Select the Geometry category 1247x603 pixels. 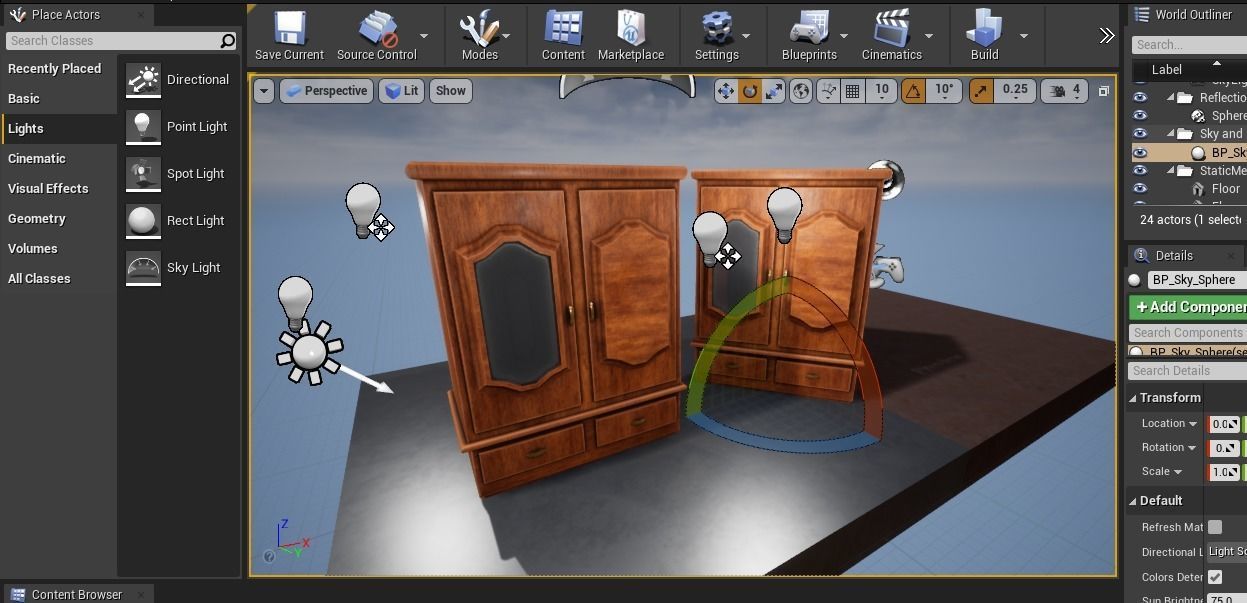(37, 219)
